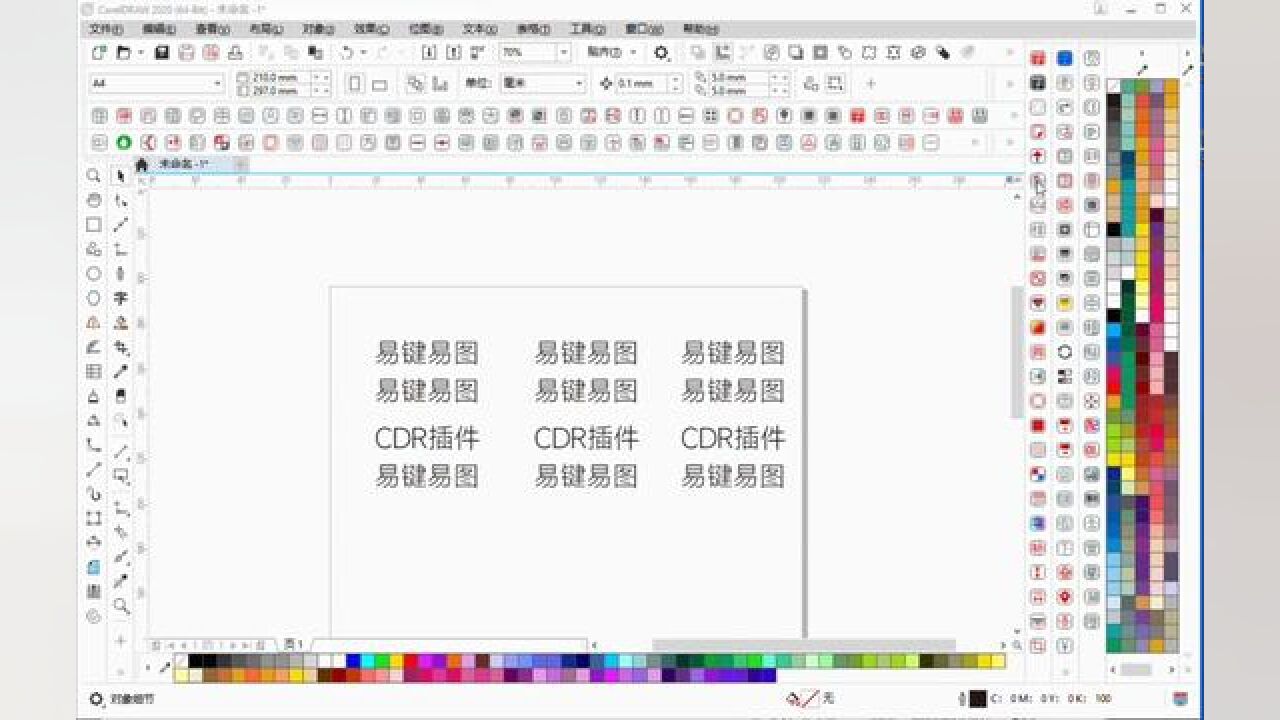Expand the A4 page size dropdown
Image resolution: width=1280 pixels, height=720 pixels.
pyautogui.click(x=217, y=84)
